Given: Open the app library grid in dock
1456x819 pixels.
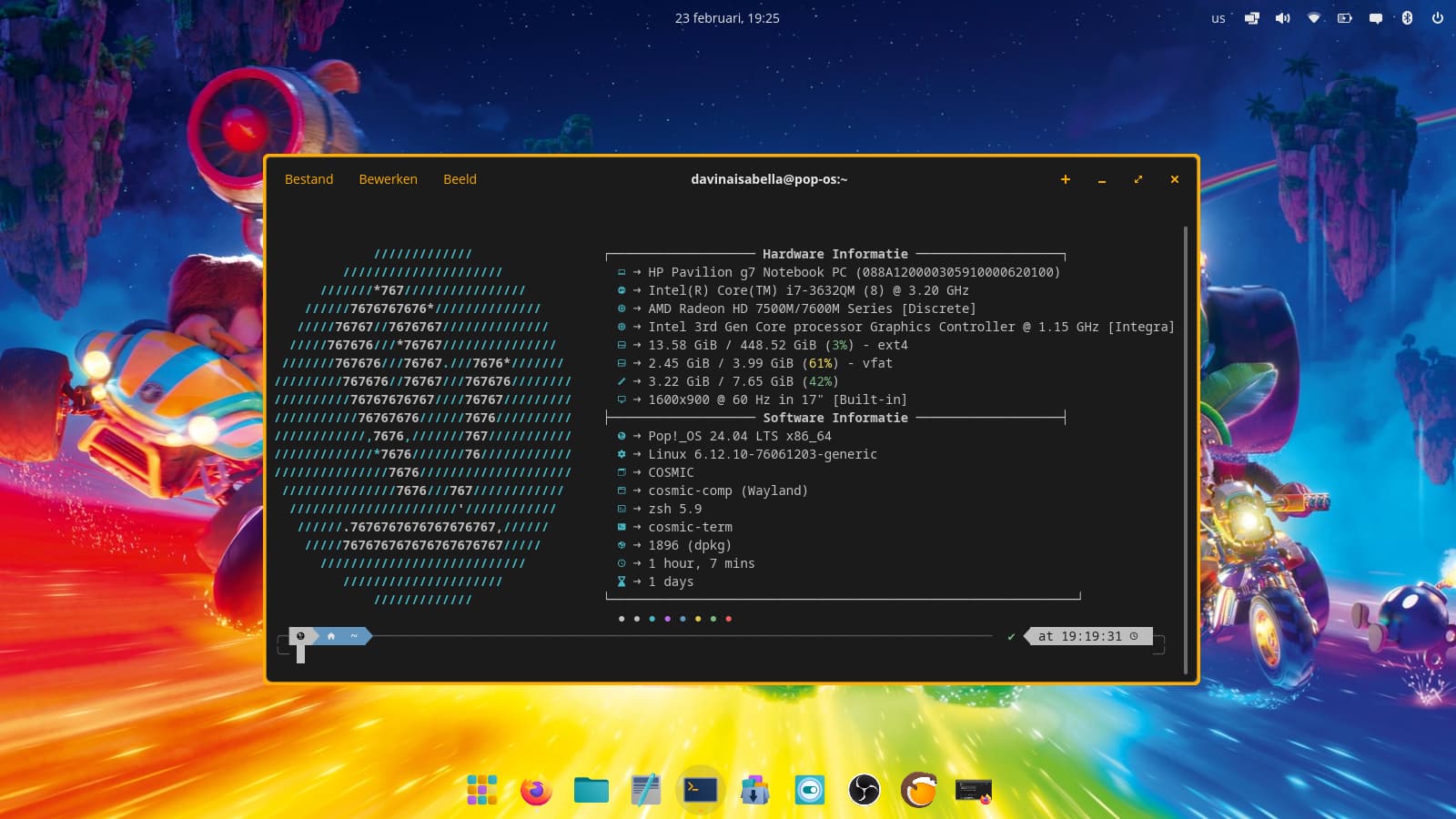Looking at the screenshot, I should 481,790.
